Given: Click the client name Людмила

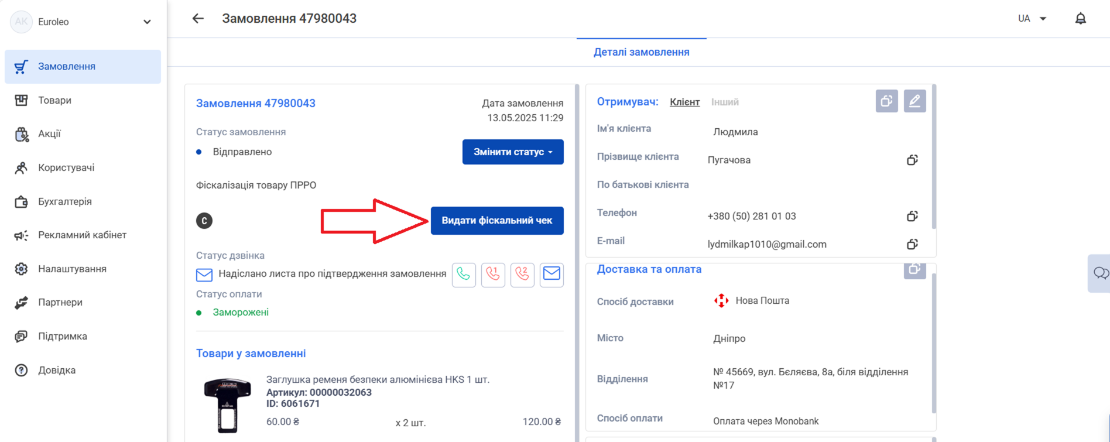Looking at the screenshot, I should pyautogui.click(x=735, y=132).
